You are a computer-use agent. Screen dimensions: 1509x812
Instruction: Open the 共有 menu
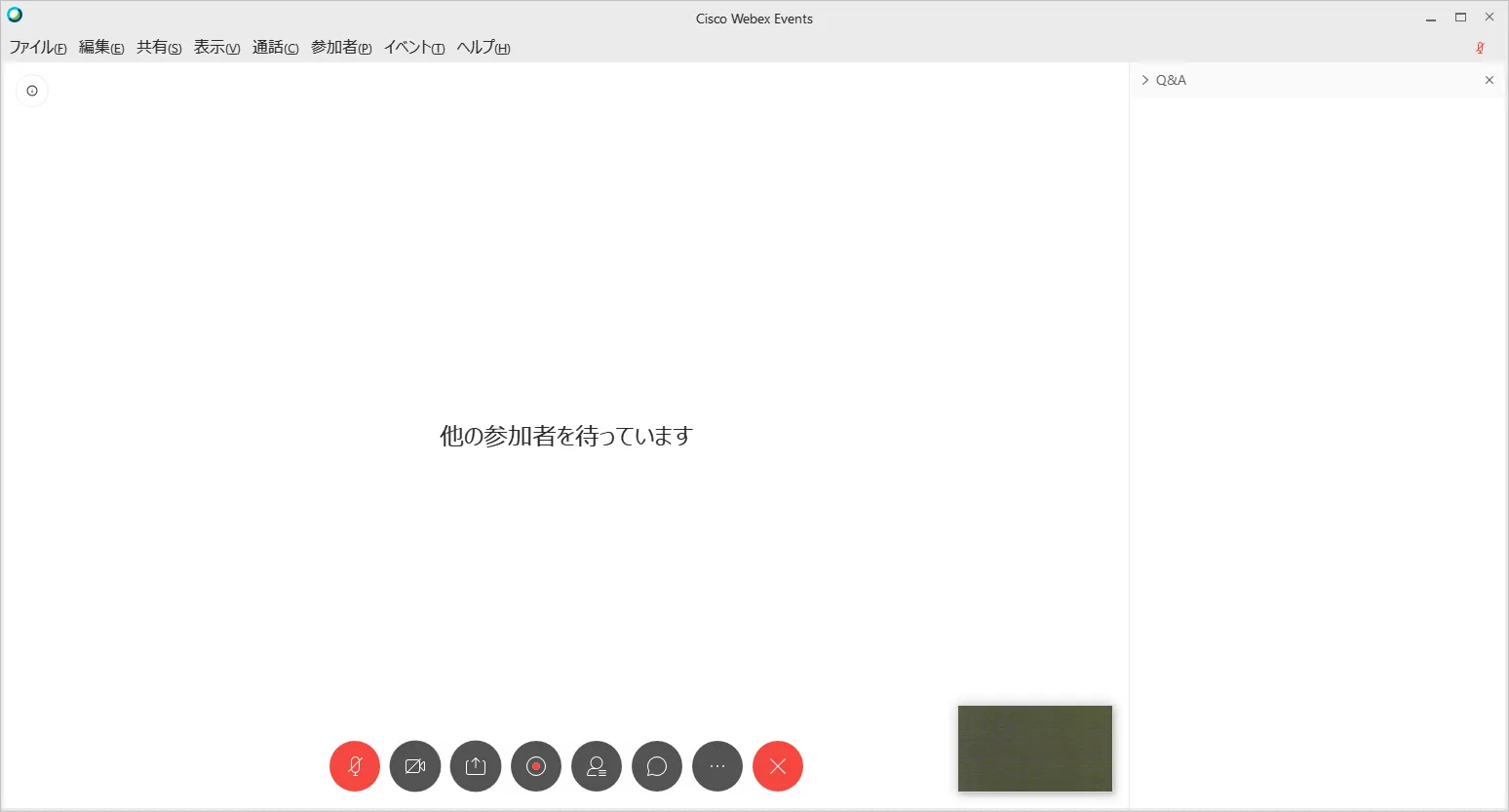tap(159, 48)
